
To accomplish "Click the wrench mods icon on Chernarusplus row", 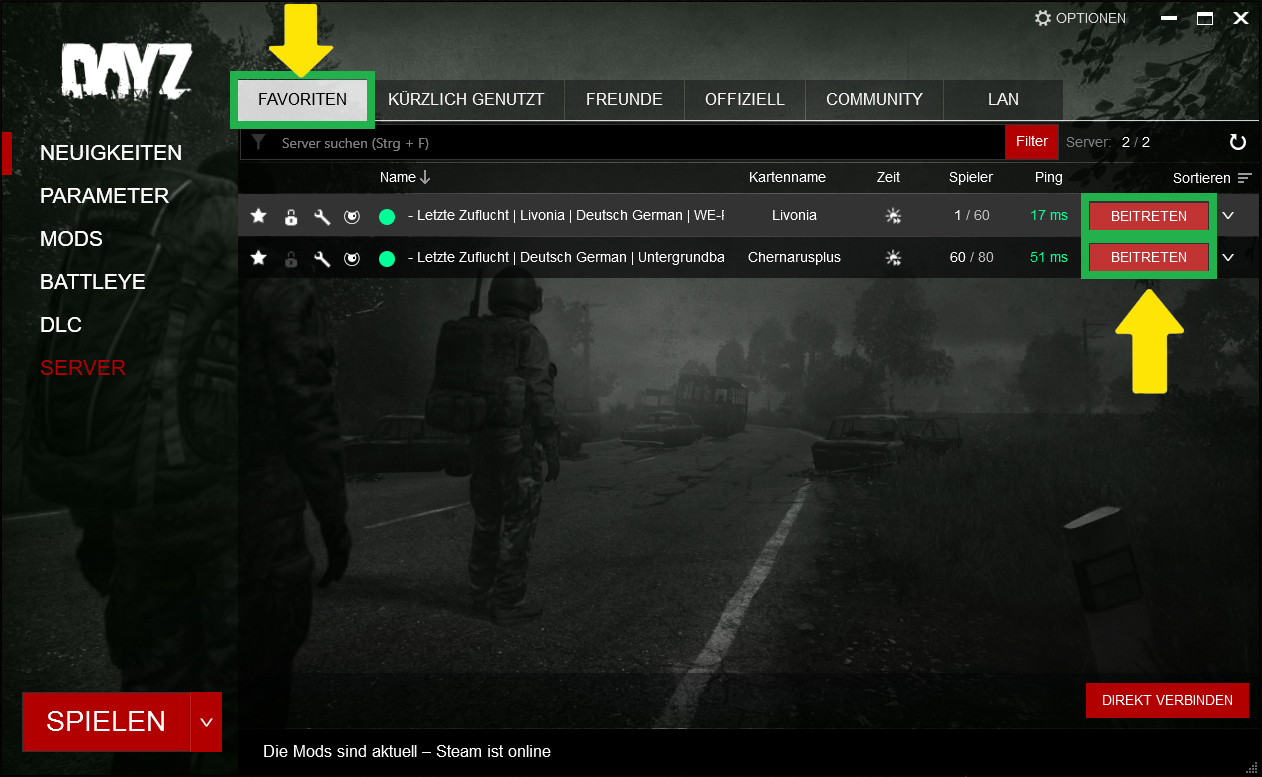I will pyautogui.click(x=322, y=258).
